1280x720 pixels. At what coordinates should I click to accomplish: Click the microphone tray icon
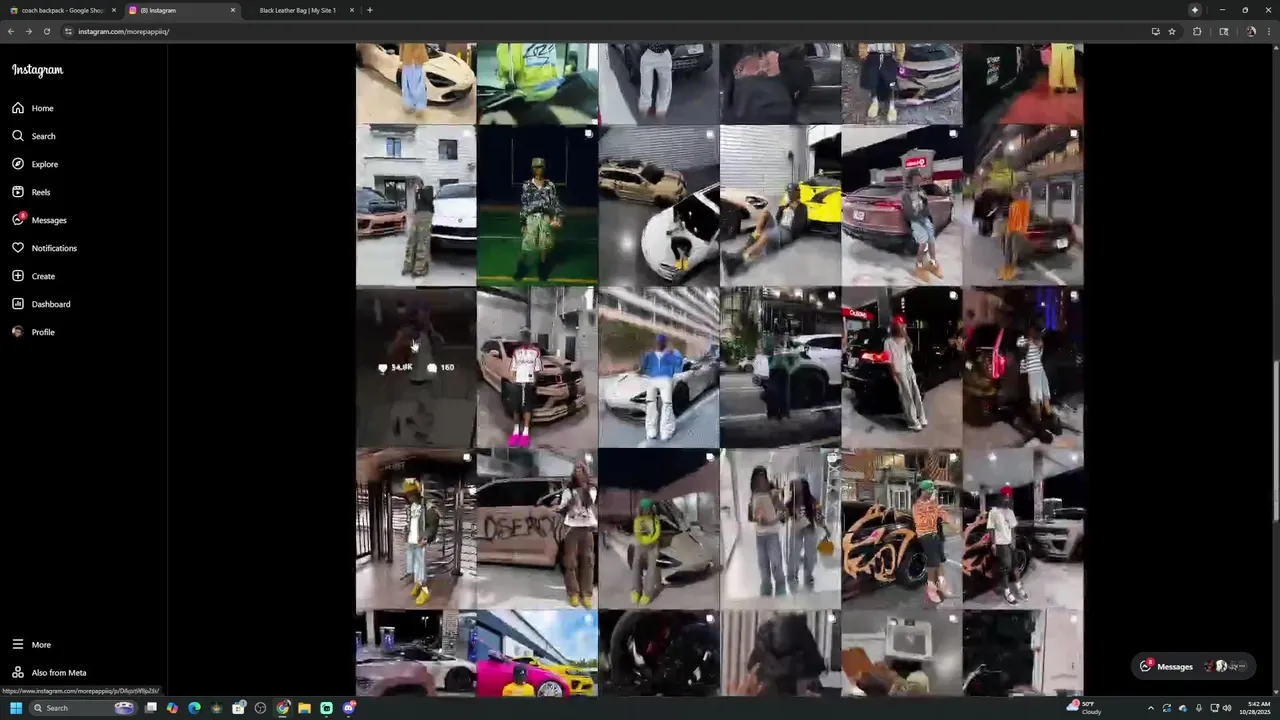point(1199,708)
